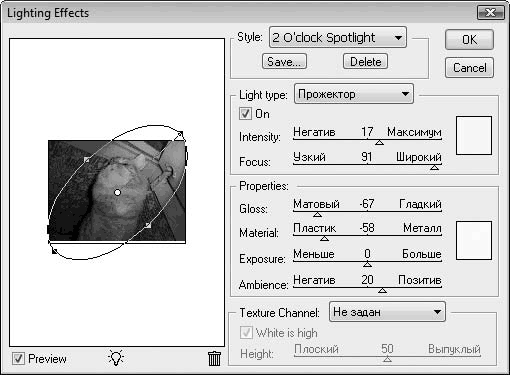Click the trash can delete-light icon
The image size is (510, 375).
coord(214,359)
